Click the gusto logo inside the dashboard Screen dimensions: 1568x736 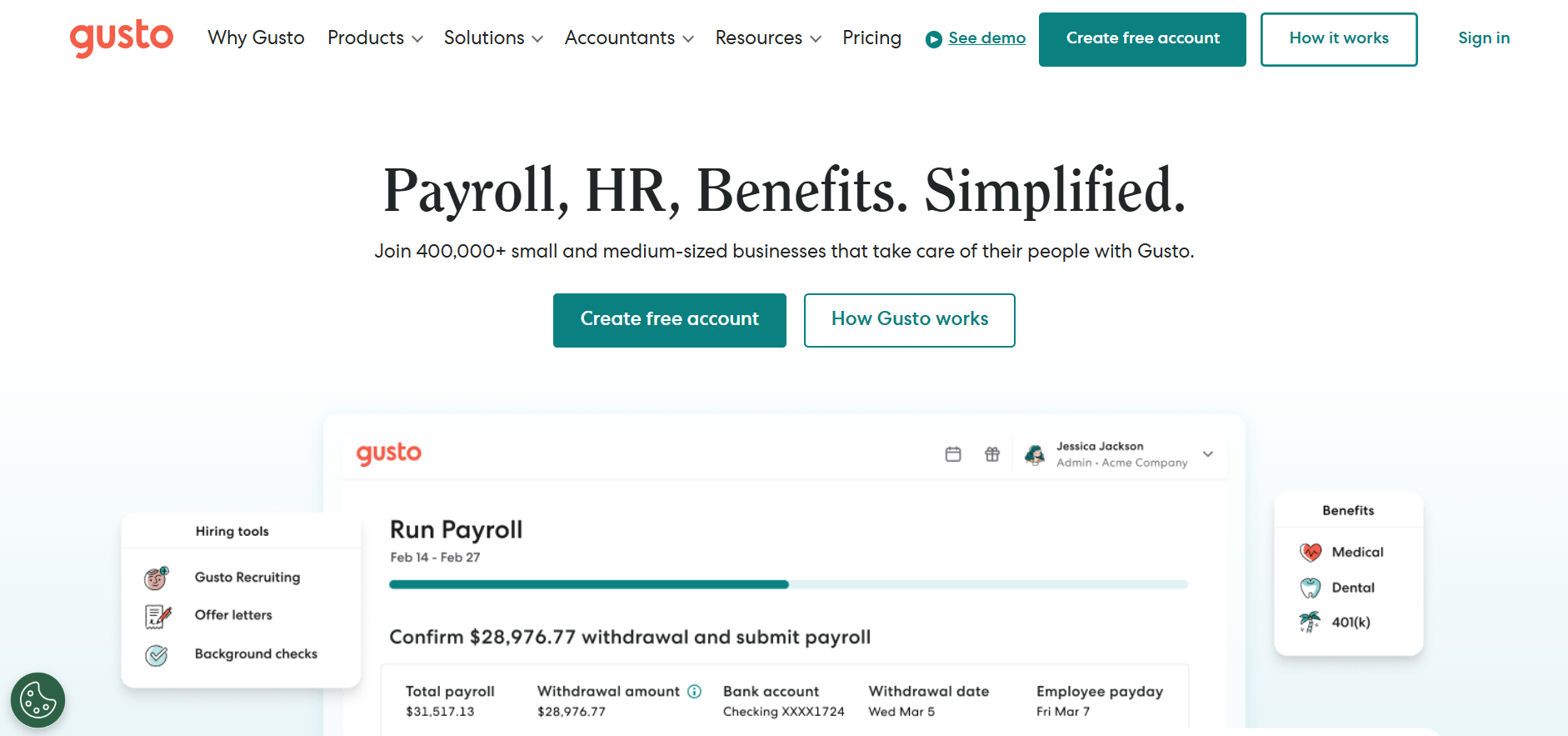[389, 453]
